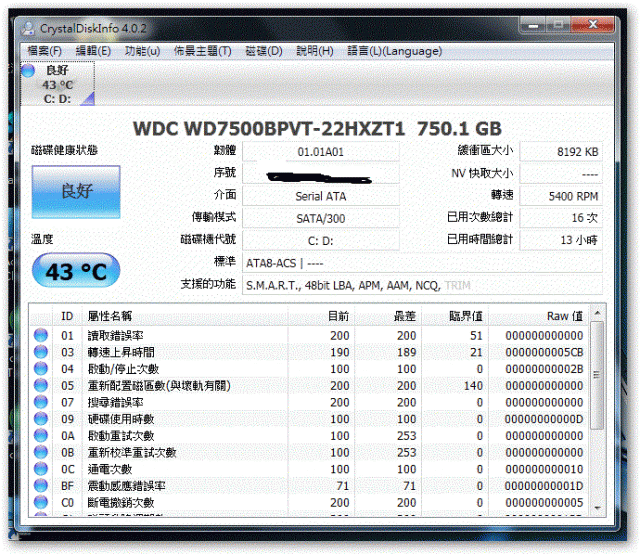640x554 pixels.
Task: Click raw value 00000000001D
Action: click(544, 486)
